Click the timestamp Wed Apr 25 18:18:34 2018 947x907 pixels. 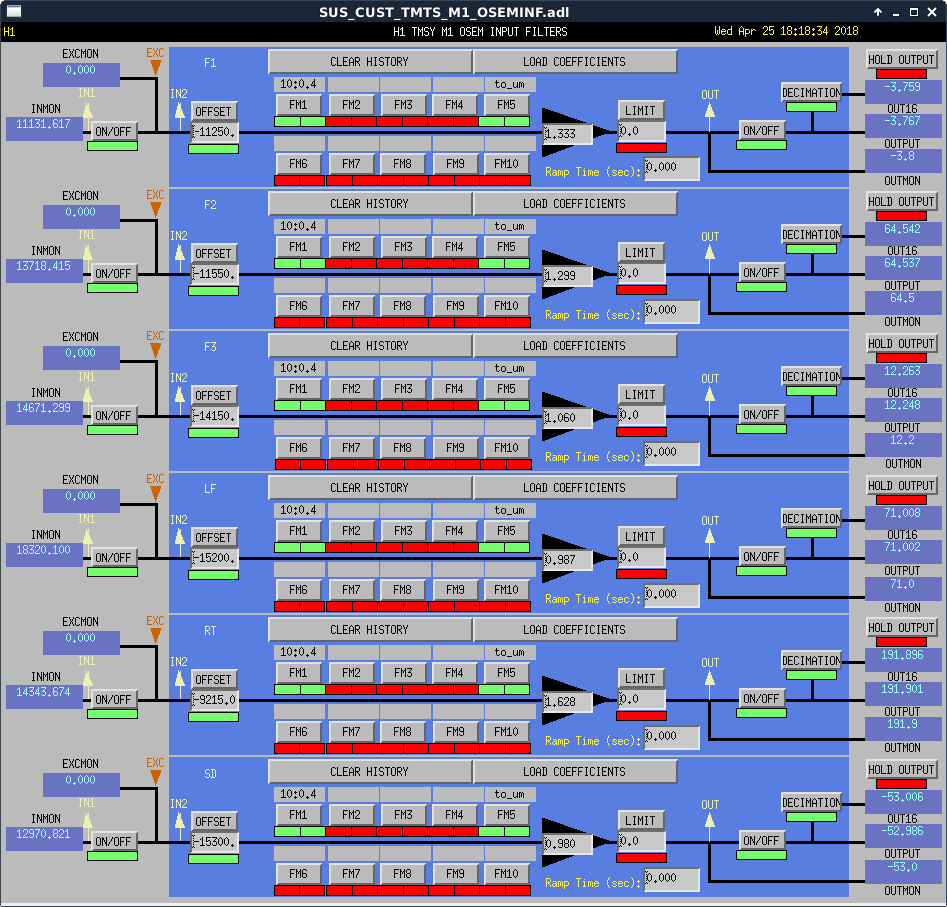pos(786,31)
